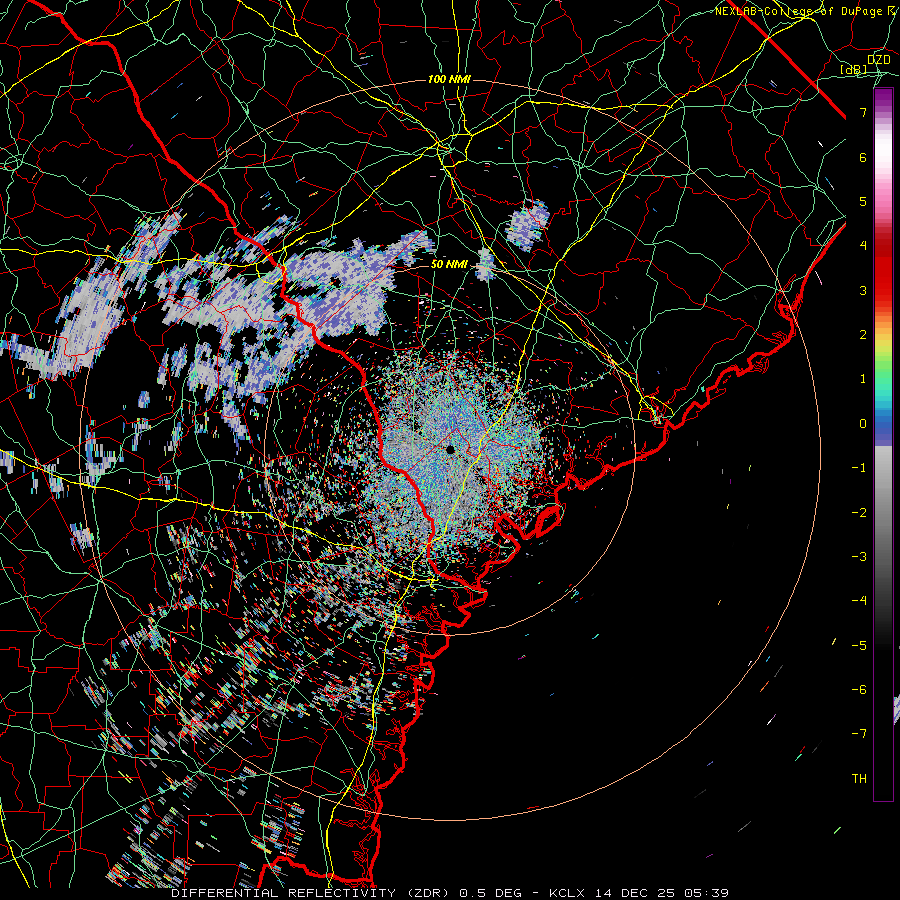Click the "-6" value on the color scale
The height and width of the screenshot is (900, 900).
(859, 690)
